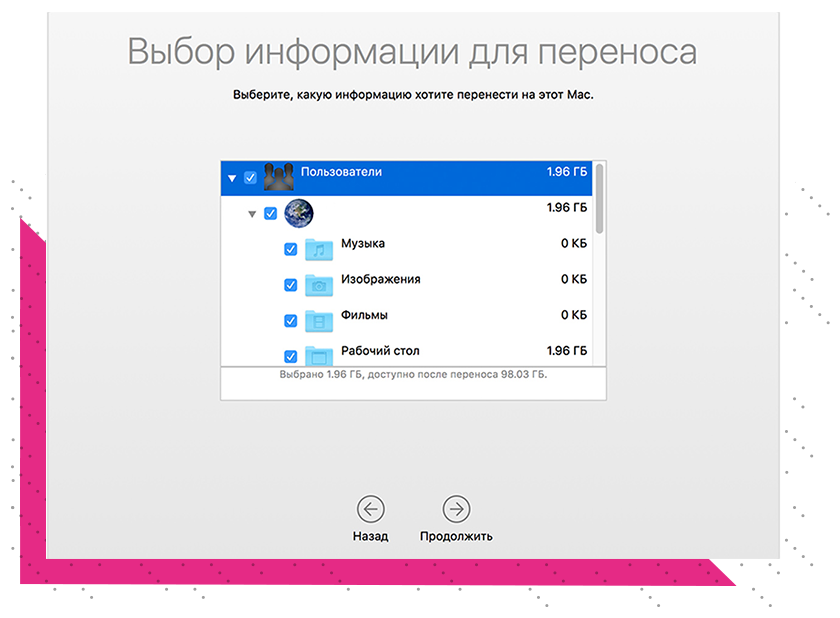Screen dimensions: 840x618
Task: Click the left arrow Назад icon
Action: coord(370,509)
